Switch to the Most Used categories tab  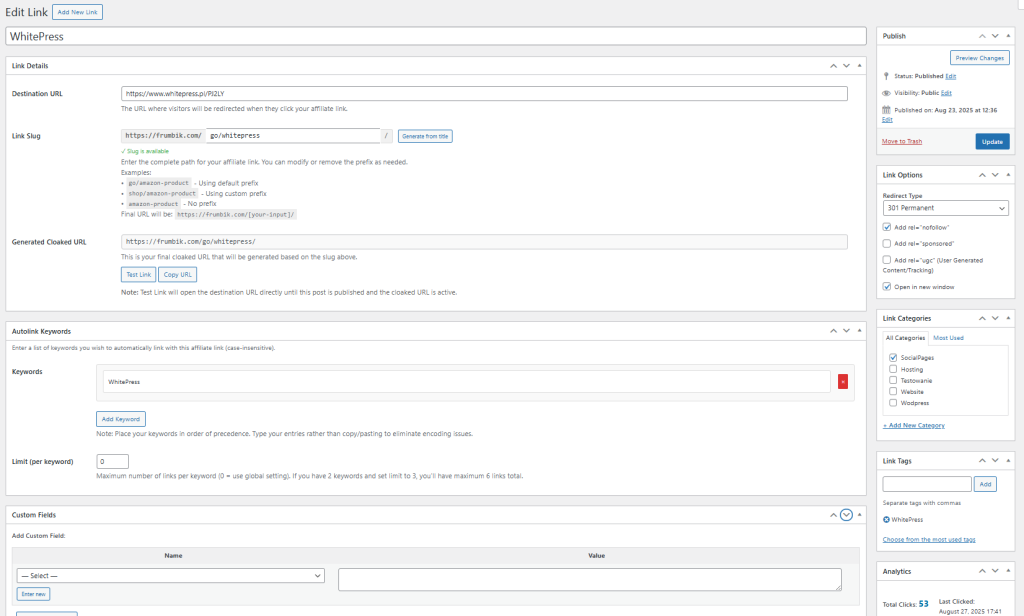tap(948, 338)
